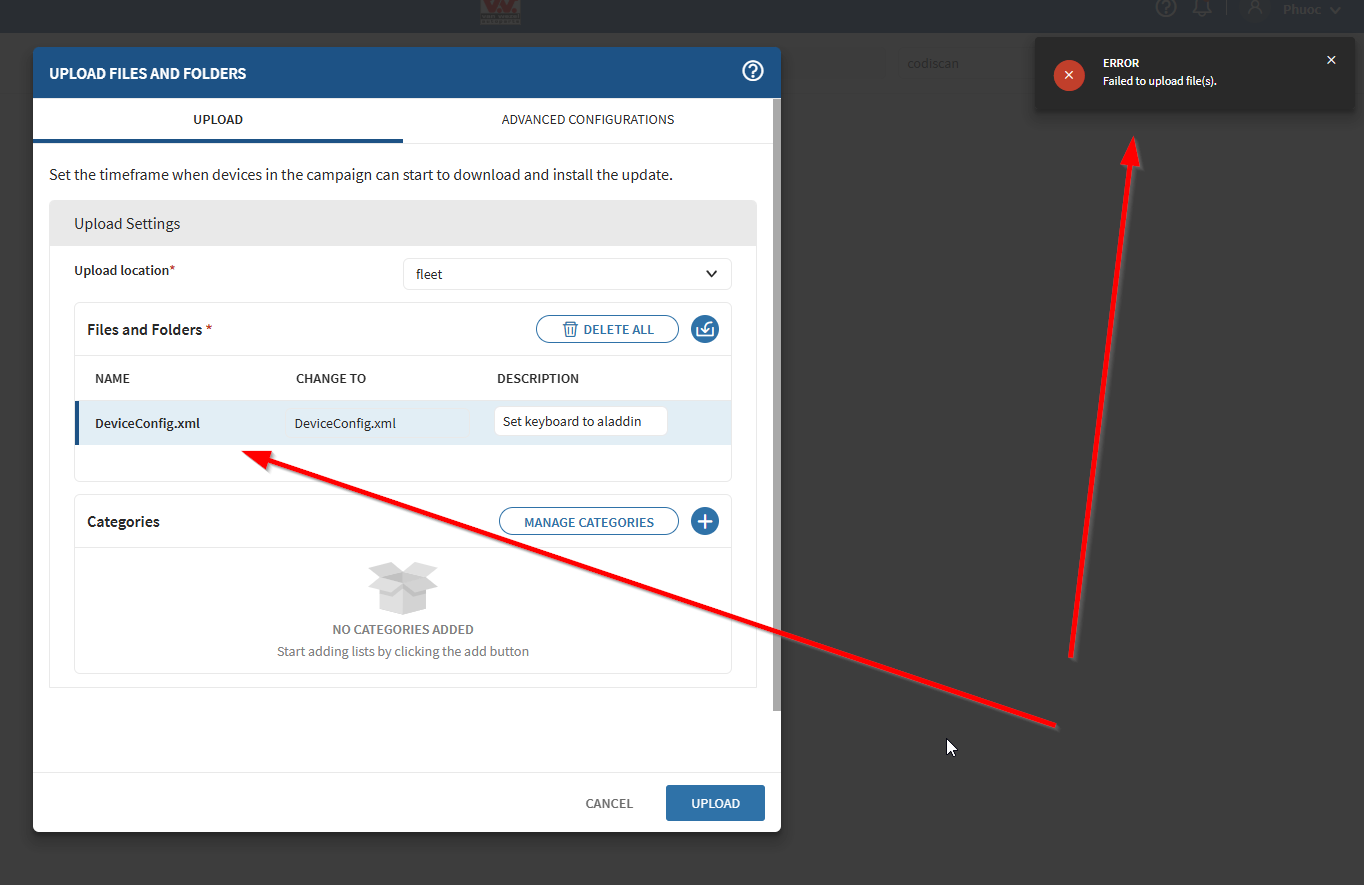Screen dimensions: 1364x885
Task: Click the empty box No Categories icon
Action: (402, 588)
